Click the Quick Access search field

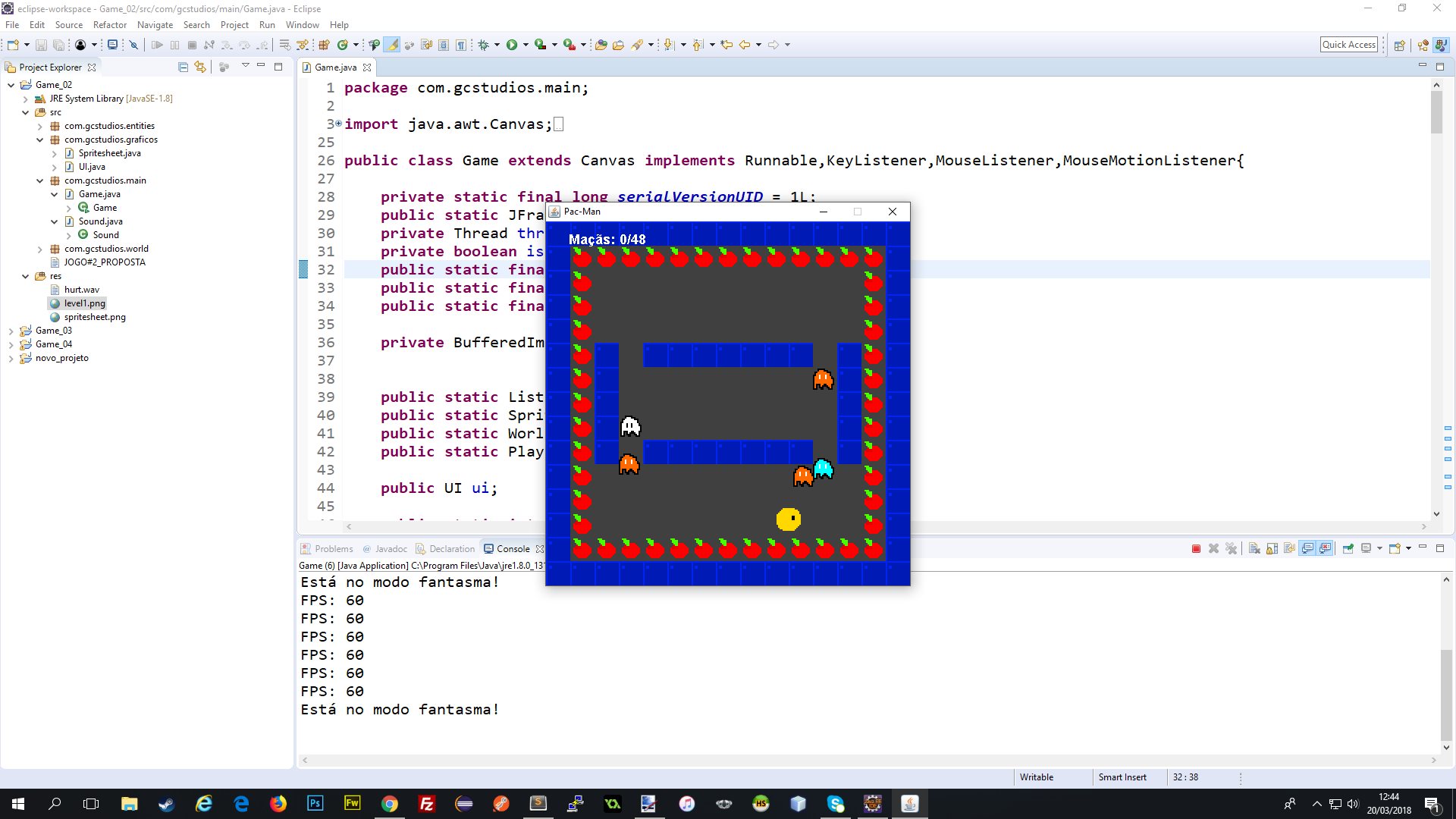point(1350,45)
